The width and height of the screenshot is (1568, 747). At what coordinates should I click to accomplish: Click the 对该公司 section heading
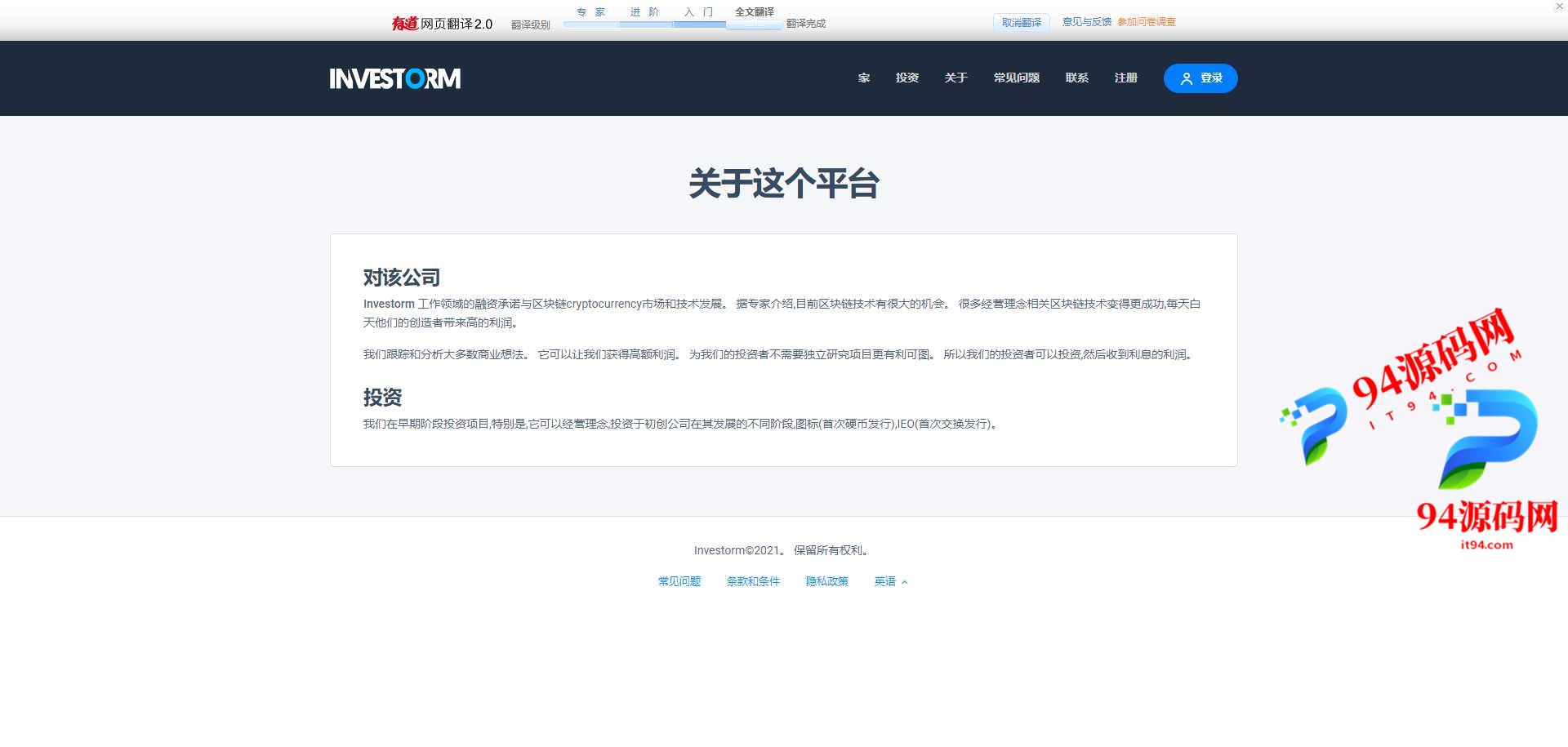coord(402,278)
